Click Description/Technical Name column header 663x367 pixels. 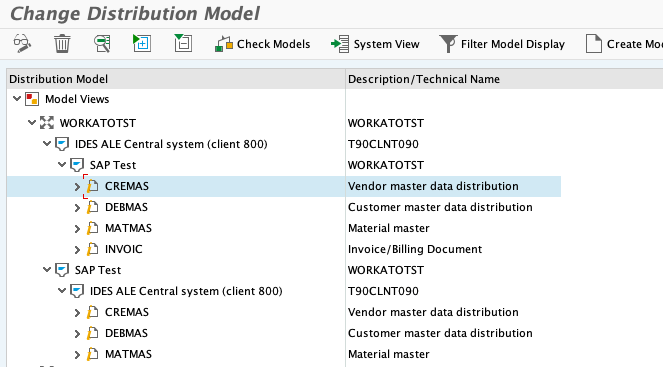point(504,79)
